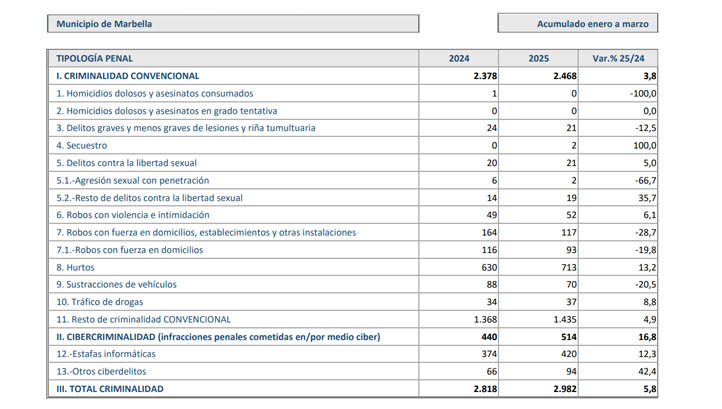Click the 2.818 total value
Screen dimensions: 722x409
(x=485, y=389)
